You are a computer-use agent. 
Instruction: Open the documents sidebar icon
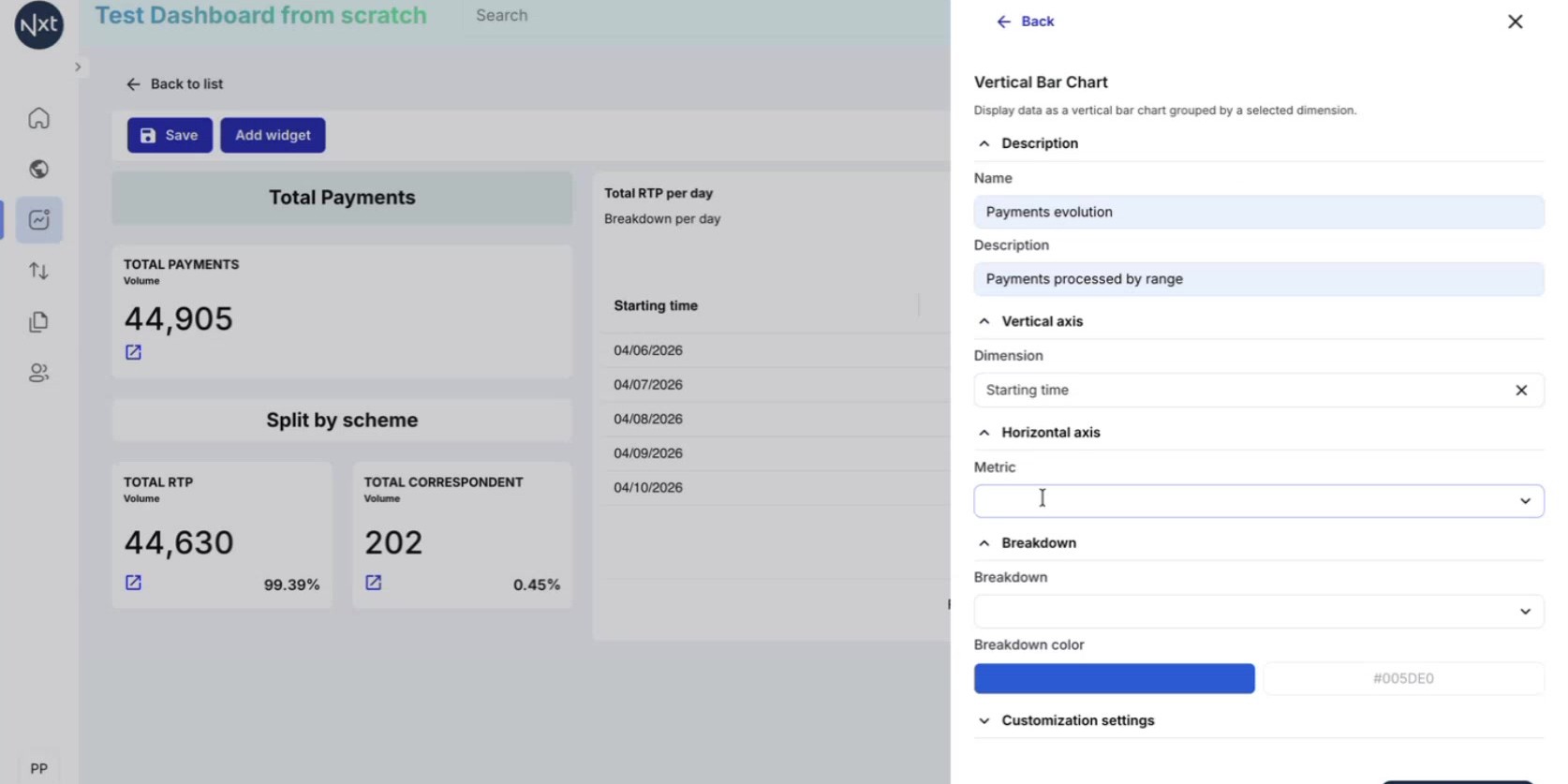(x=38, y=322)
